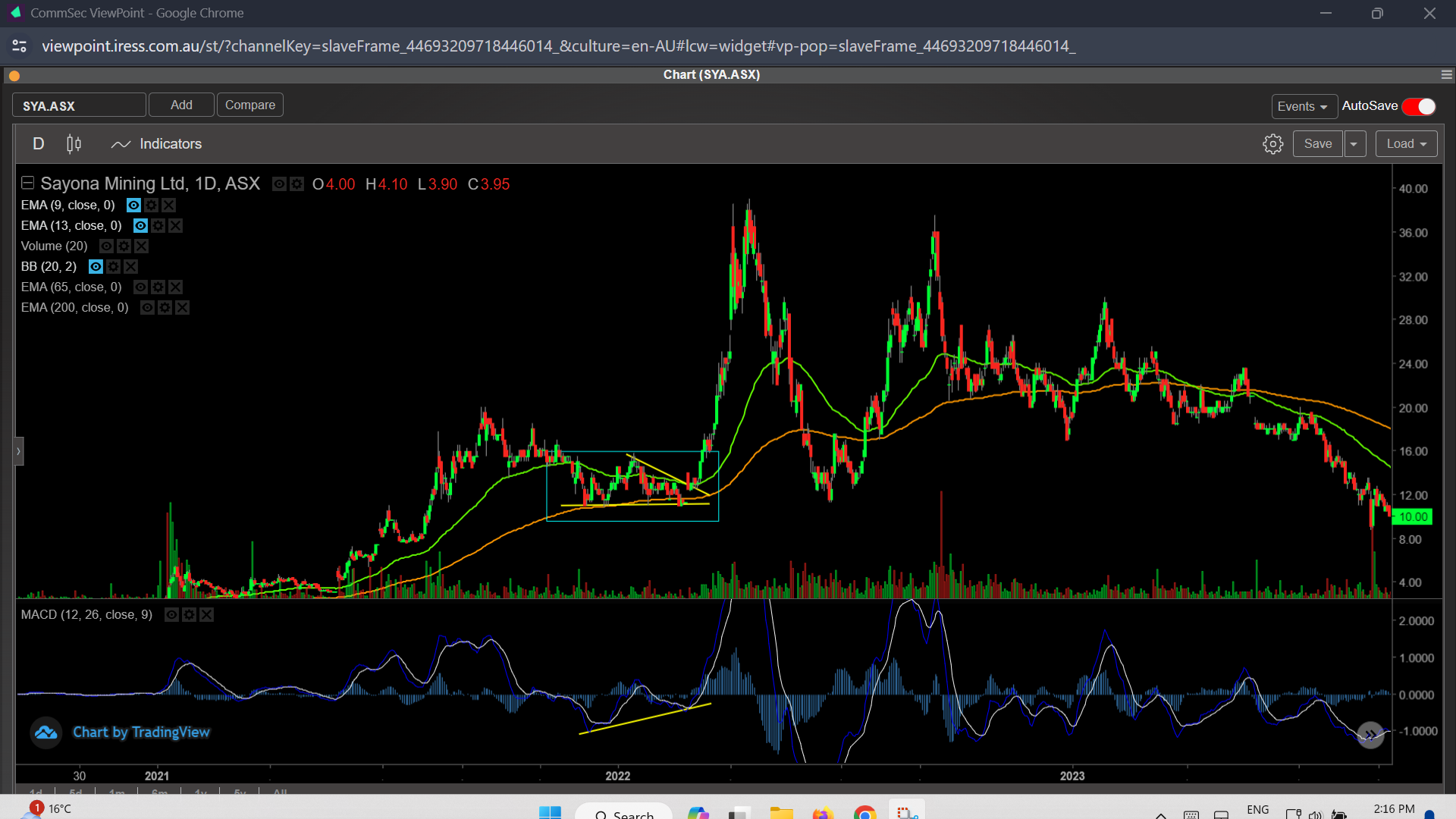The width and height of the screenshot is (1456, 819).
Task: Open the candlestick chart style selector
Action: [74, 144]
